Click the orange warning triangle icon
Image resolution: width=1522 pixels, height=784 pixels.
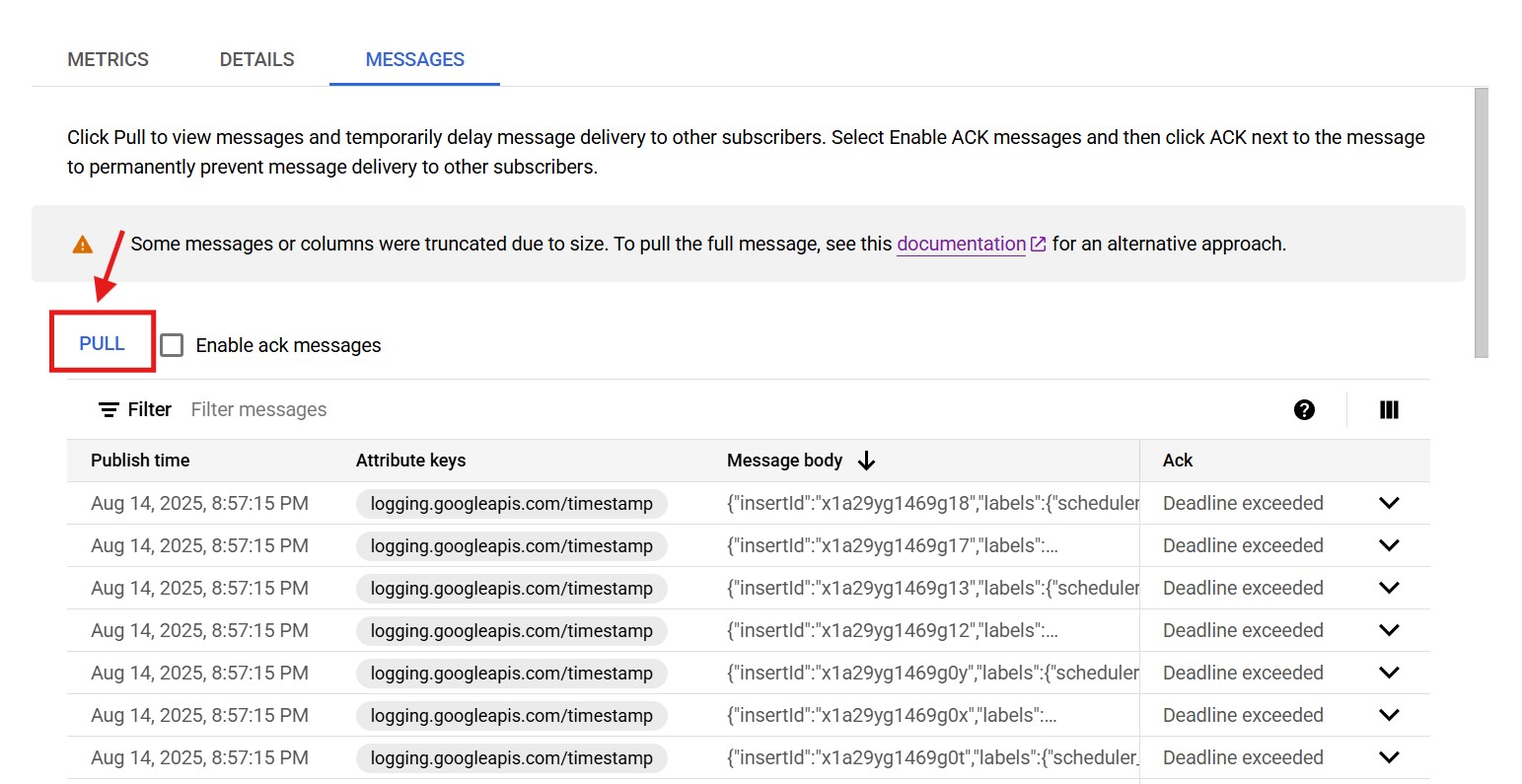[x=83, y=245]
